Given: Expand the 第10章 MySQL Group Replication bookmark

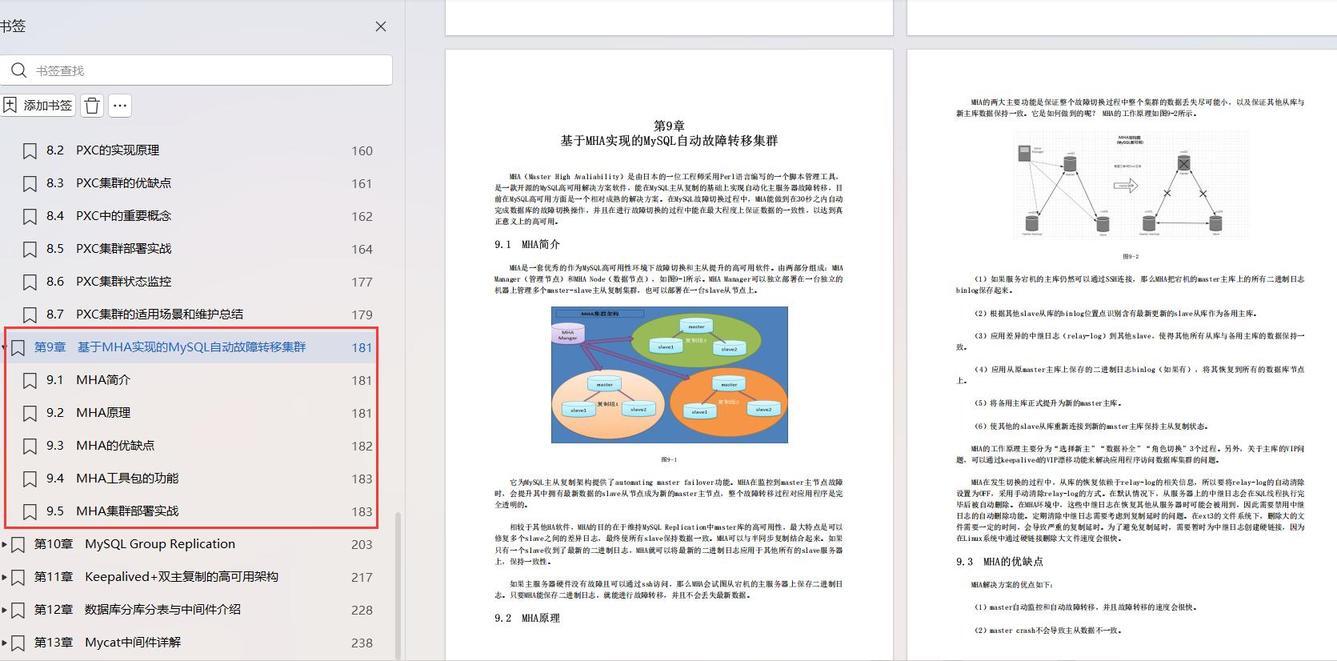Looking at the screenshot, I should (x=4, y=545).
